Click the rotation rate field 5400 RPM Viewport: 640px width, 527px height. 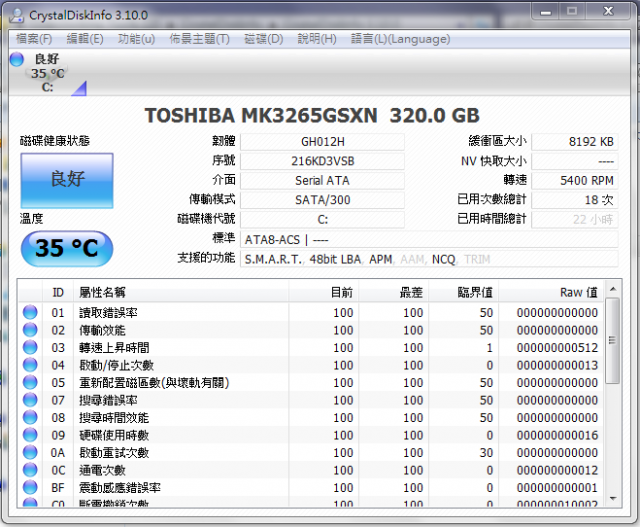[575, 180]
